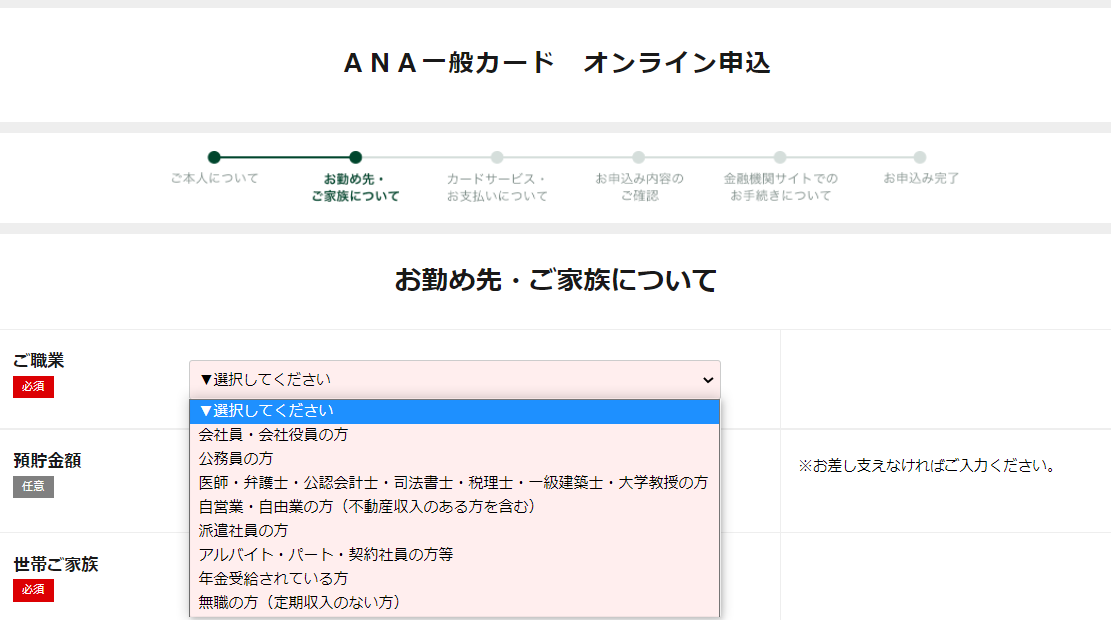Image resolution: width=1111 pixels, height=620 pixels.
Task: Click the カードサービス・お支払いについて step circle
Action: coord(497,158)
